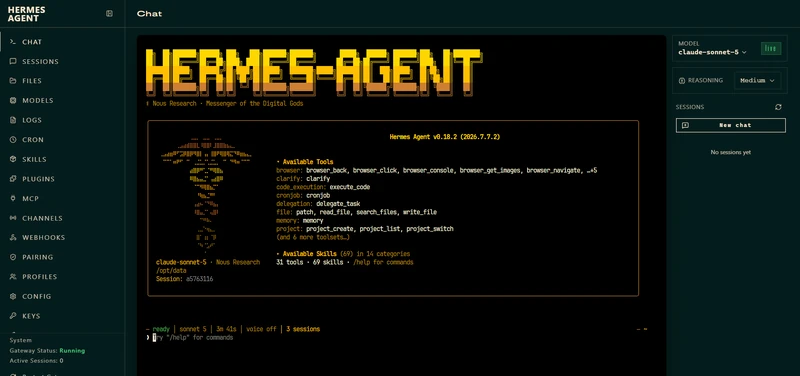
Task: Click 'voice off' in the status line
Action: [x=261, y=329]
